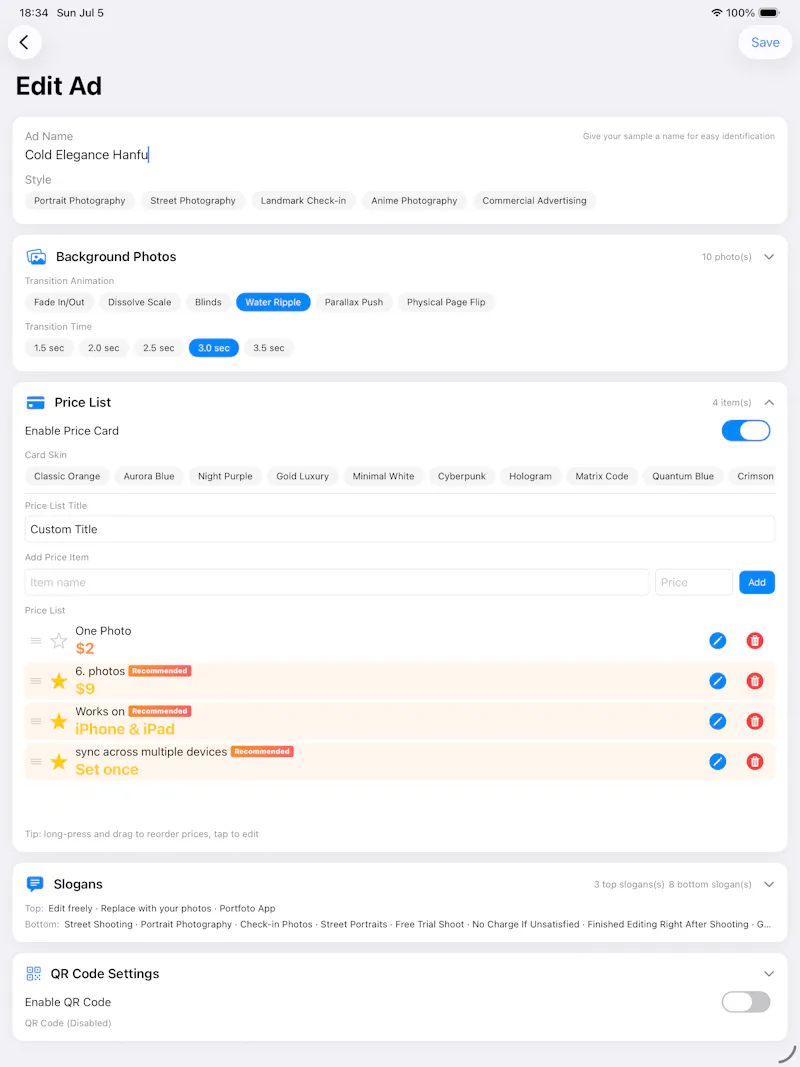Apply the Quantum Blue card skin
This screenshot has height=1067, width=800.
click(683, 476)
